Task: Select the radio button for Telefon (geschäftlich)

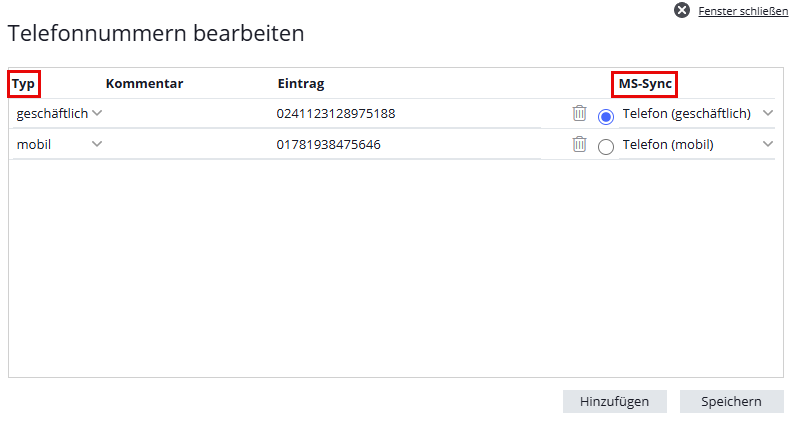Action: click(x=605, y=116)
